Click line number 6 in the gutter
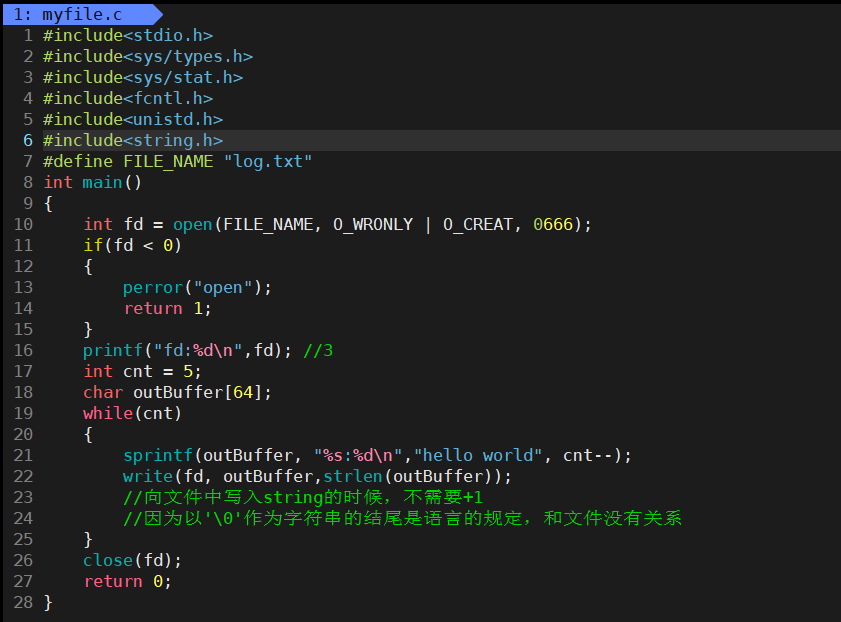The width and height of the screenshot is (841, 622). click(28, 141)
